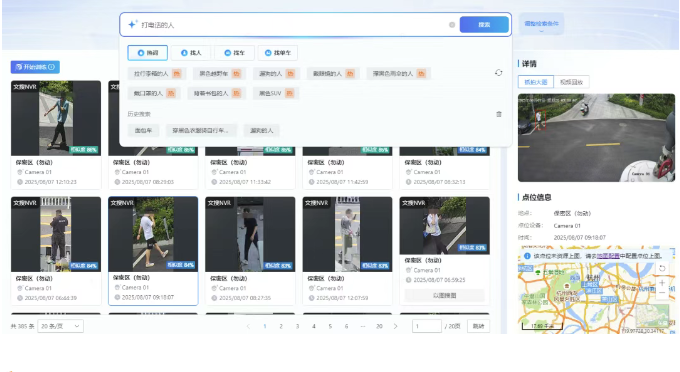Click the page jump button
Screen dimensions: 680x372
478,326
